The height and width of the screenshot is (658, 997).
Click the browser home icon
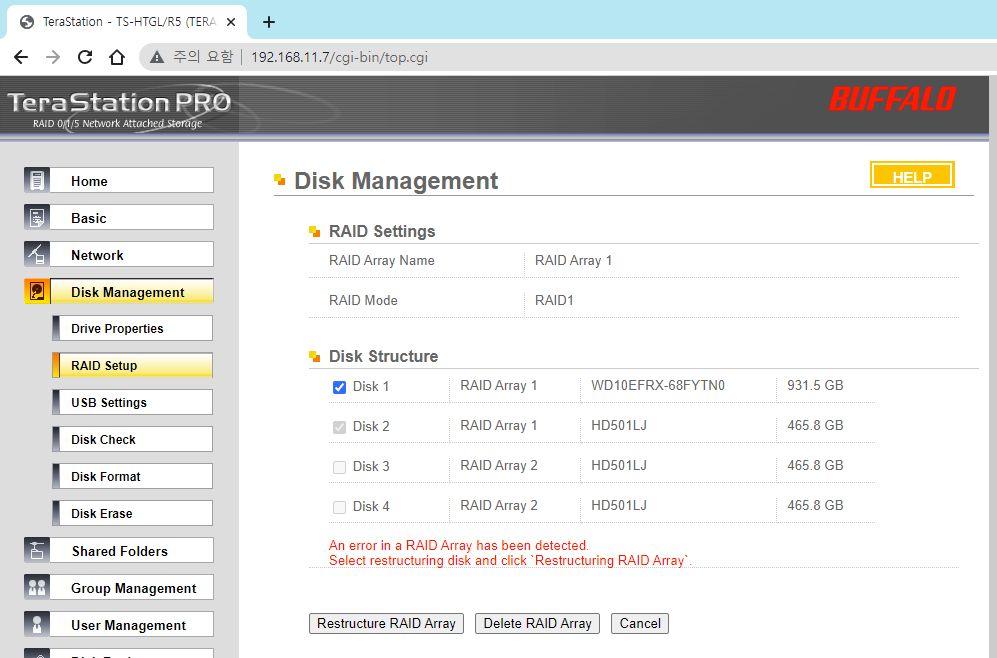click(x=117, y=57)
